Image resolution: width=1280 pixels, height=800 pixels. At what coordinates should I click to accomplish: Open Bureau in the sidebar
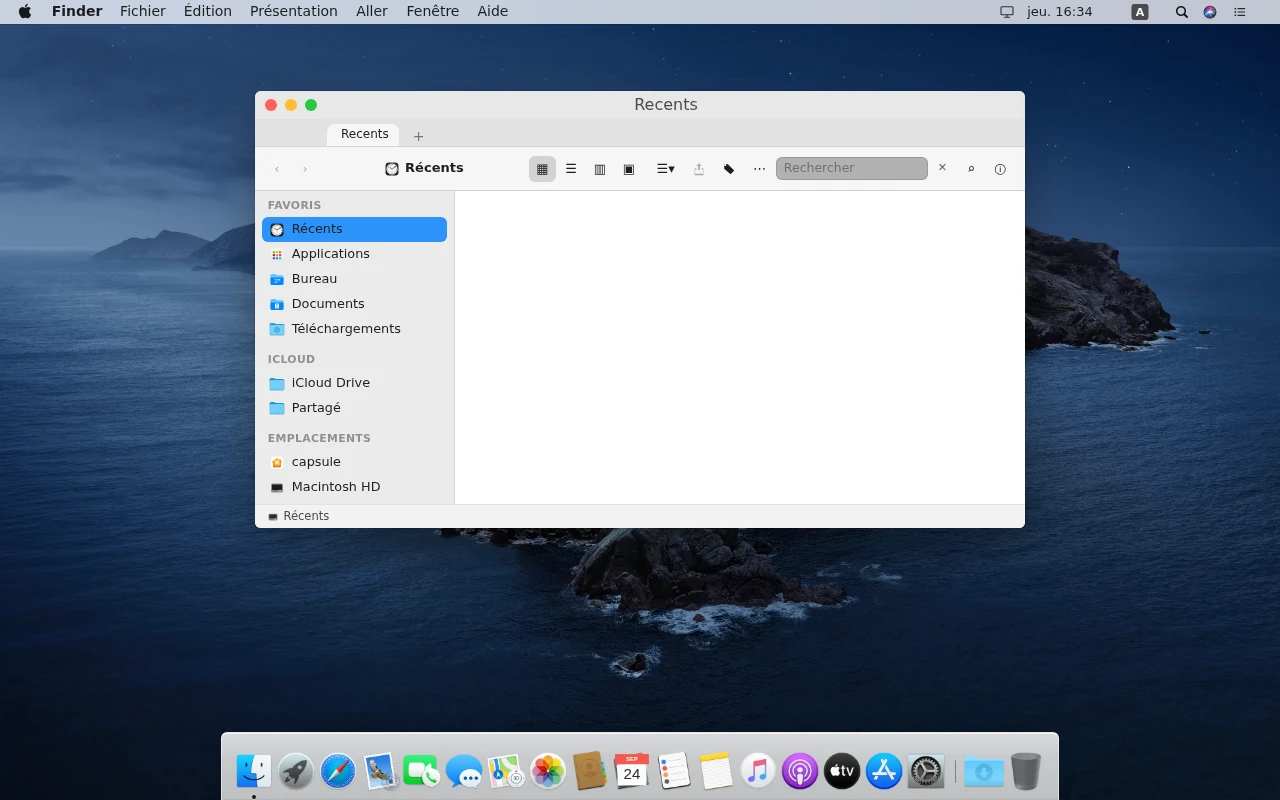pos(354,279)
